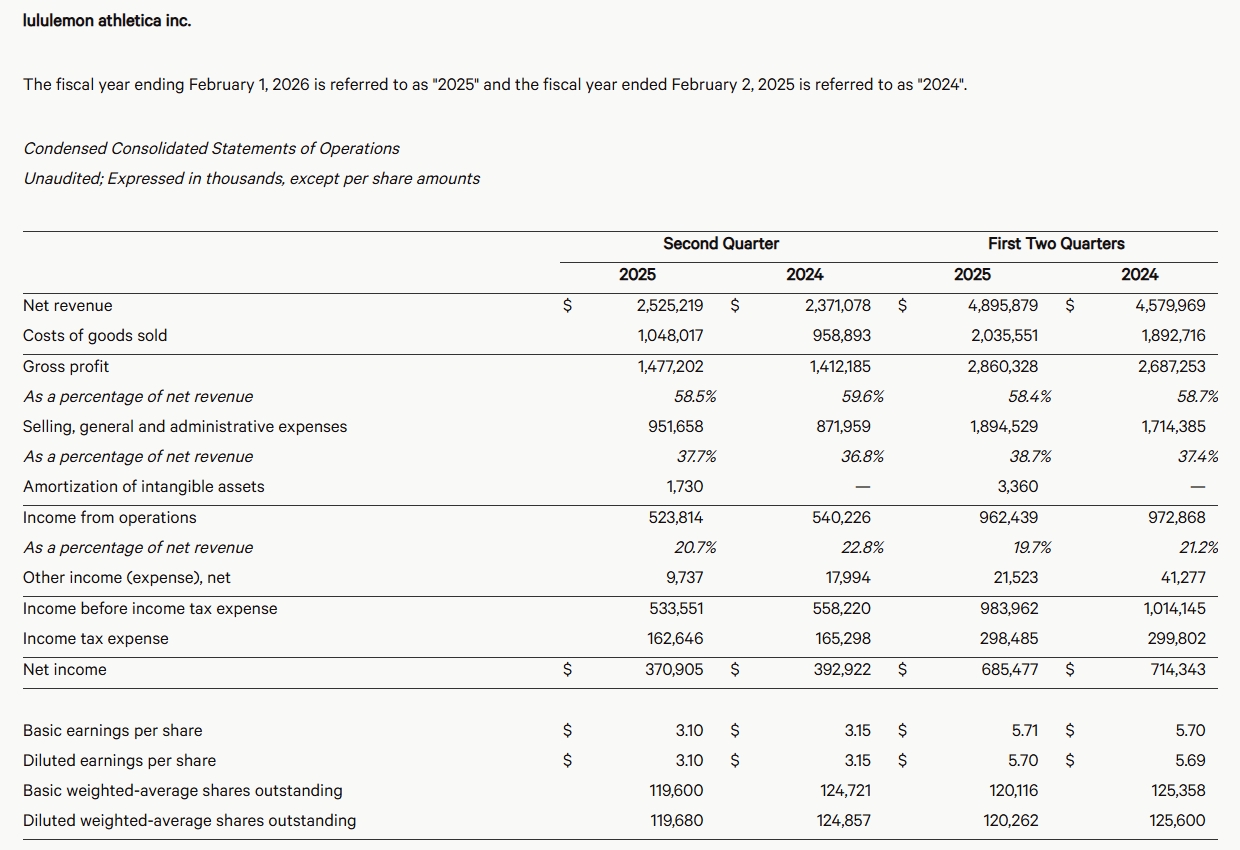
Task: Click operating income value 972,868
Action: pos(1177,518)
